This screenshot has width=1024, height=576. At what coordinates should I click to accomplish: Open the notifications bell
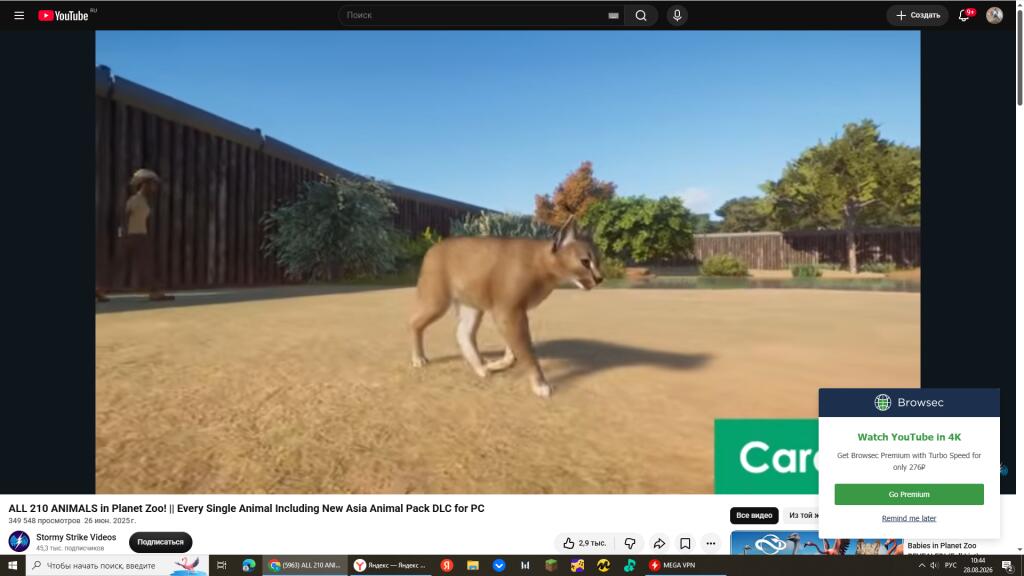pos(964,16)
